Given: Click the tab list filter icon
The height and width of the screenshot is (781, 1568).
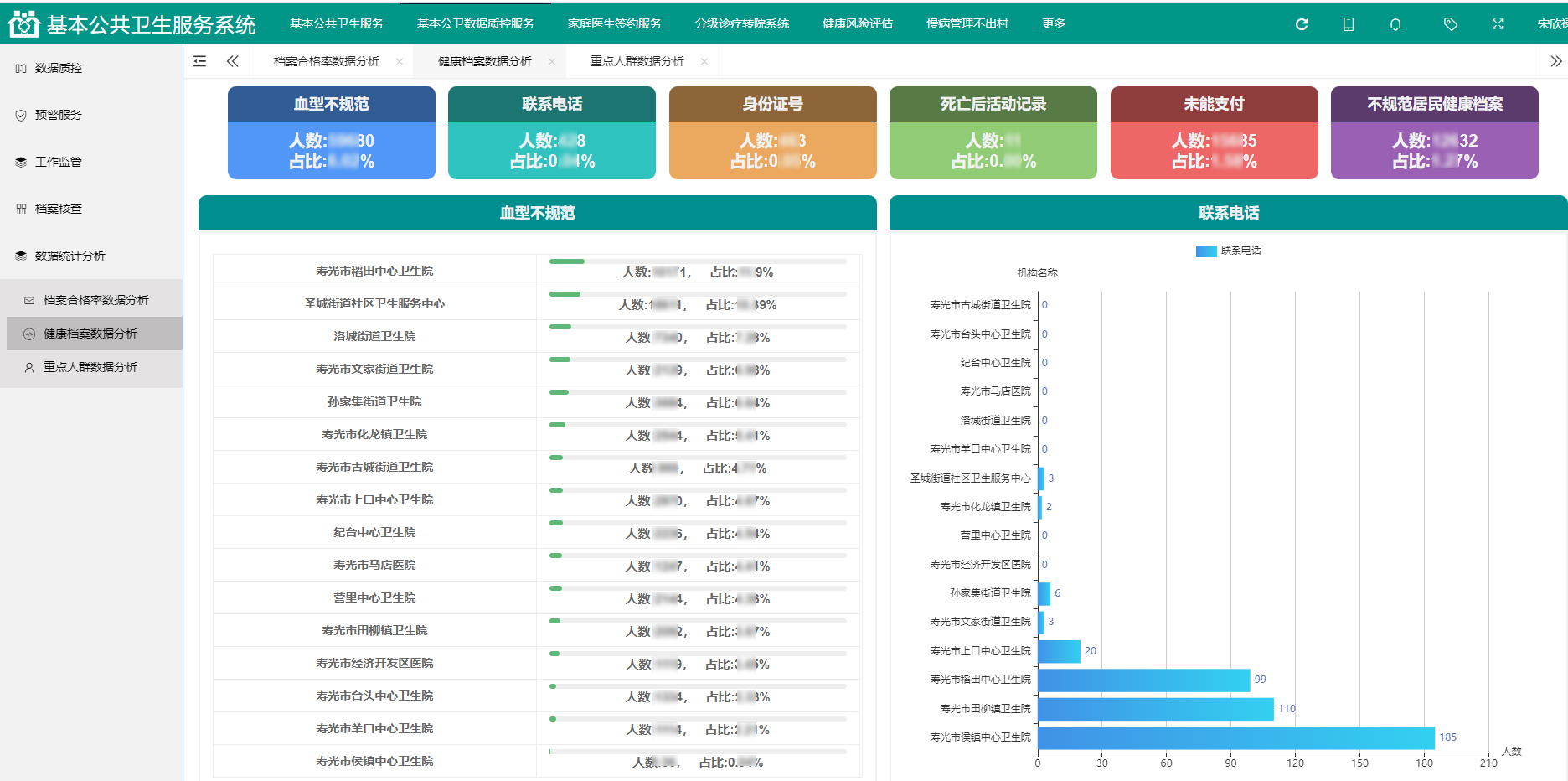Looking at the screenshot, I should pyautogui.click(x=199, y=60).
